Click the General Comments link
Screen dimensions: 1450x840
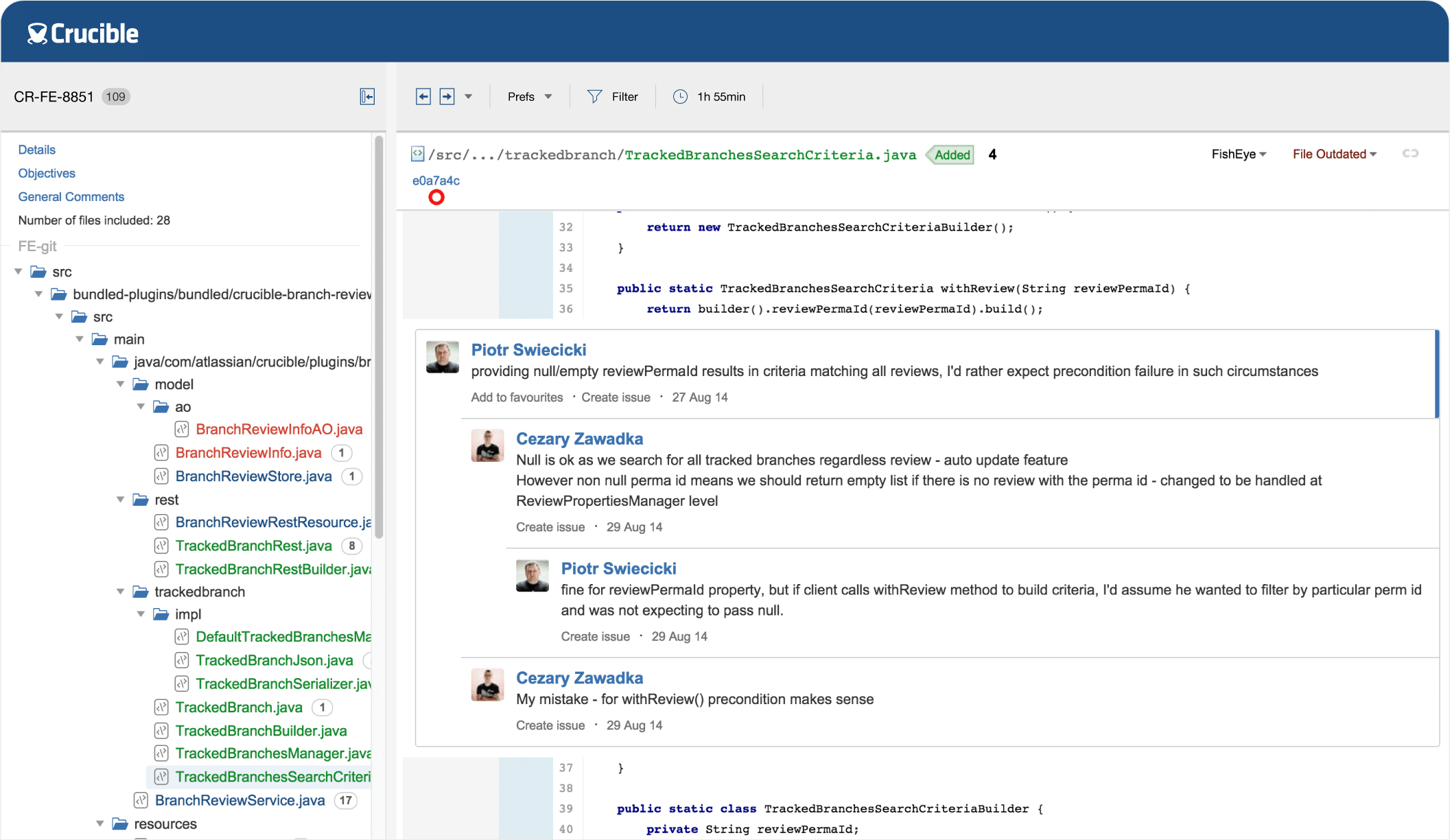(x=71, y=196)
